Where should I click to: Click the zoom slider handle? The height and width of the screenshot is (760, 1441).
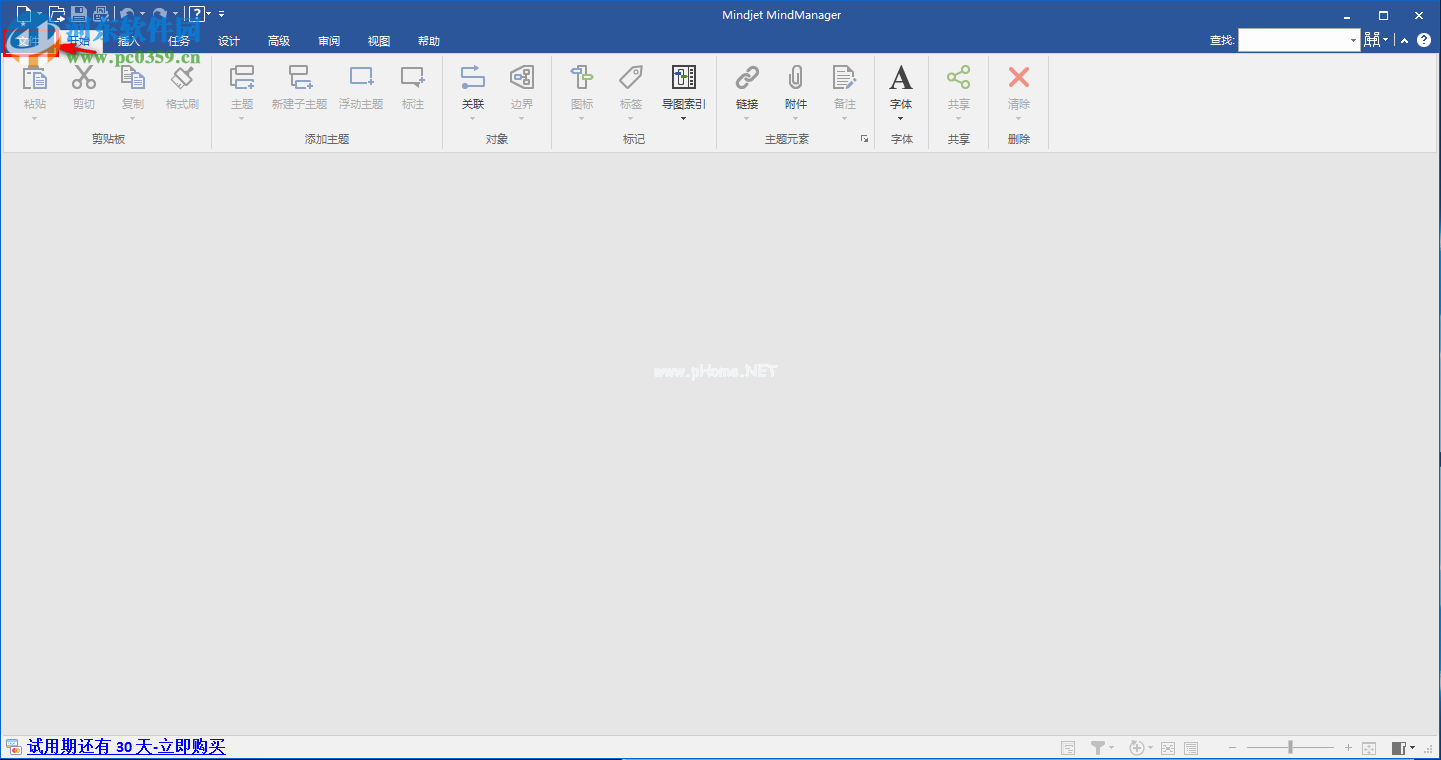coord(1291,748)
